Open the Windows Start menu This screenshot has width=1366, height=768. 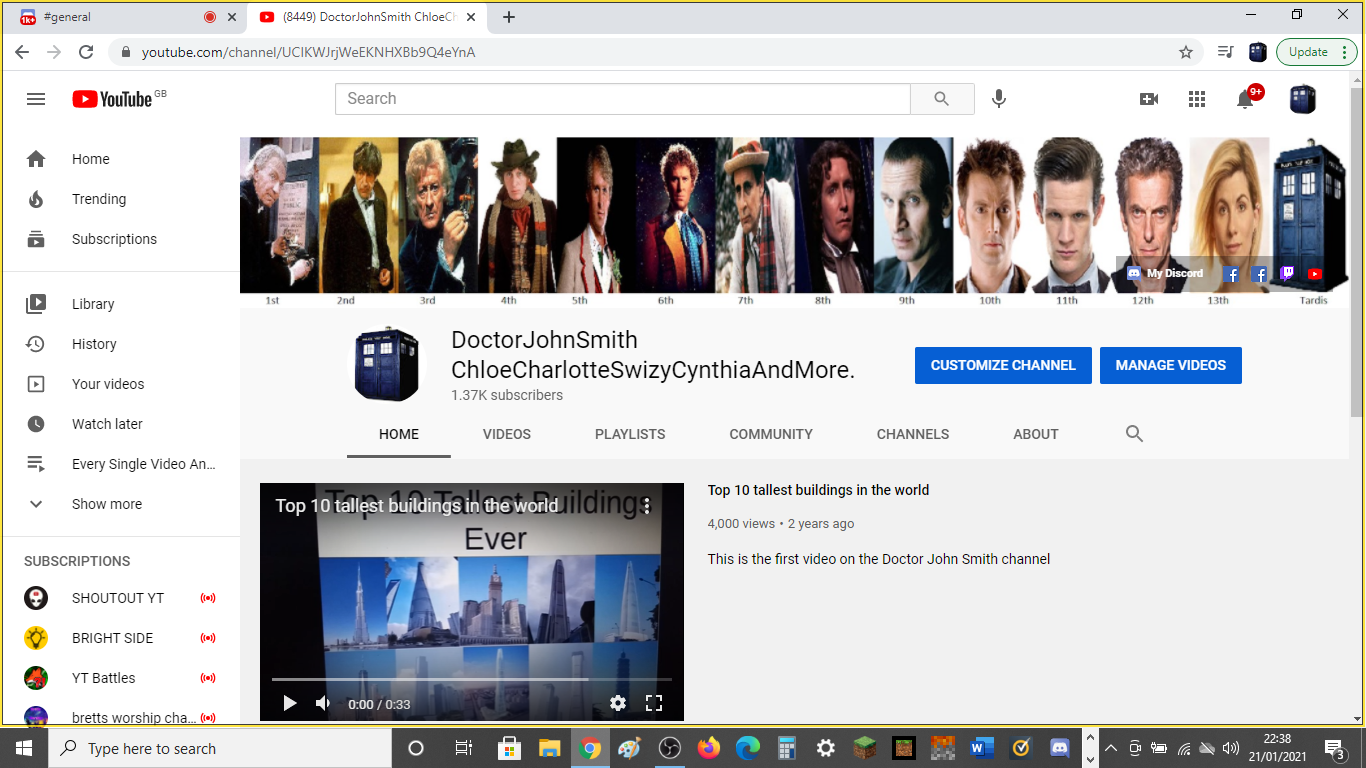click(x=23, y=748)
